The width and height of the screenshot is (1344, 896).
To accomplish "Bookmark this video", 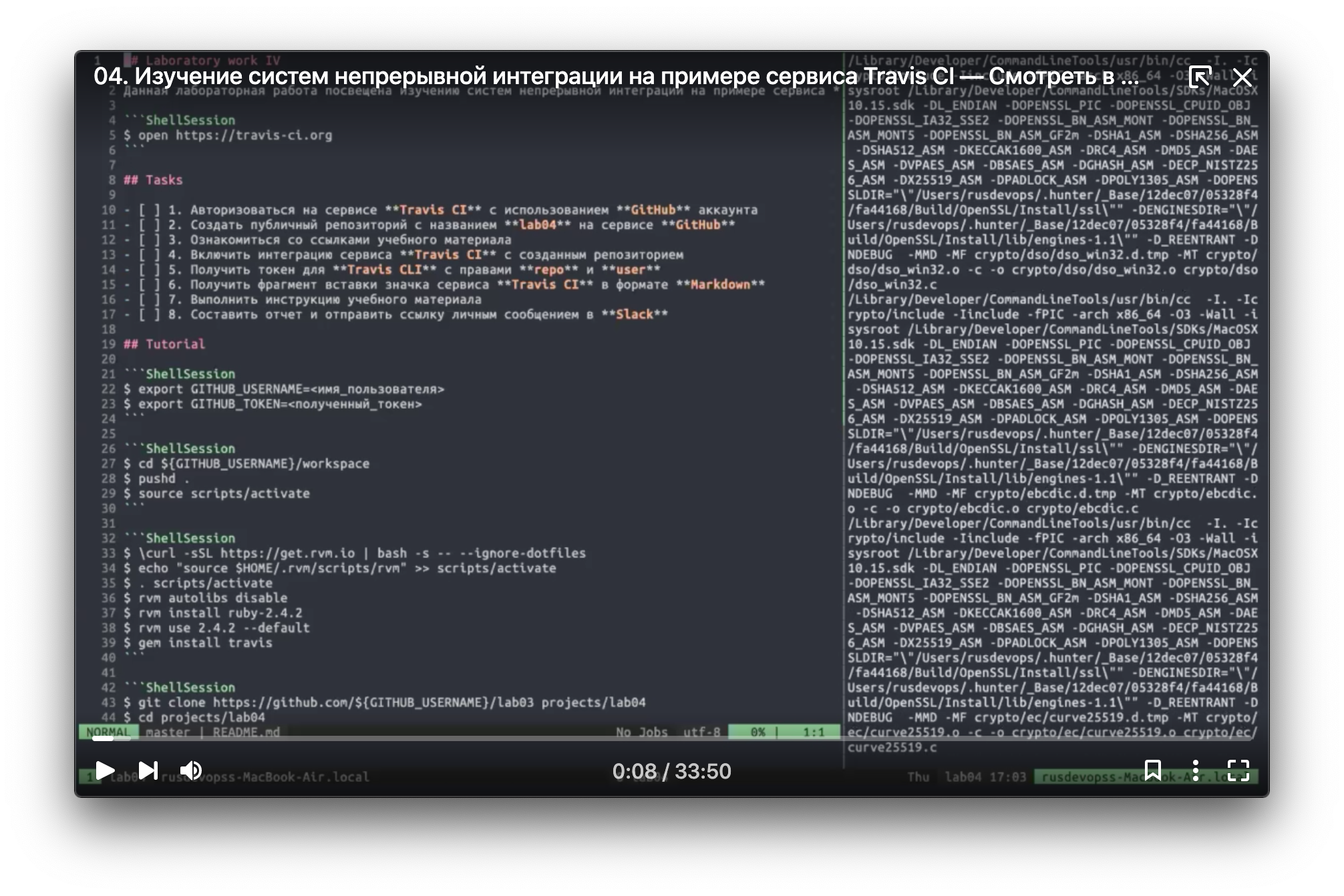I will tap(1152, 770).
